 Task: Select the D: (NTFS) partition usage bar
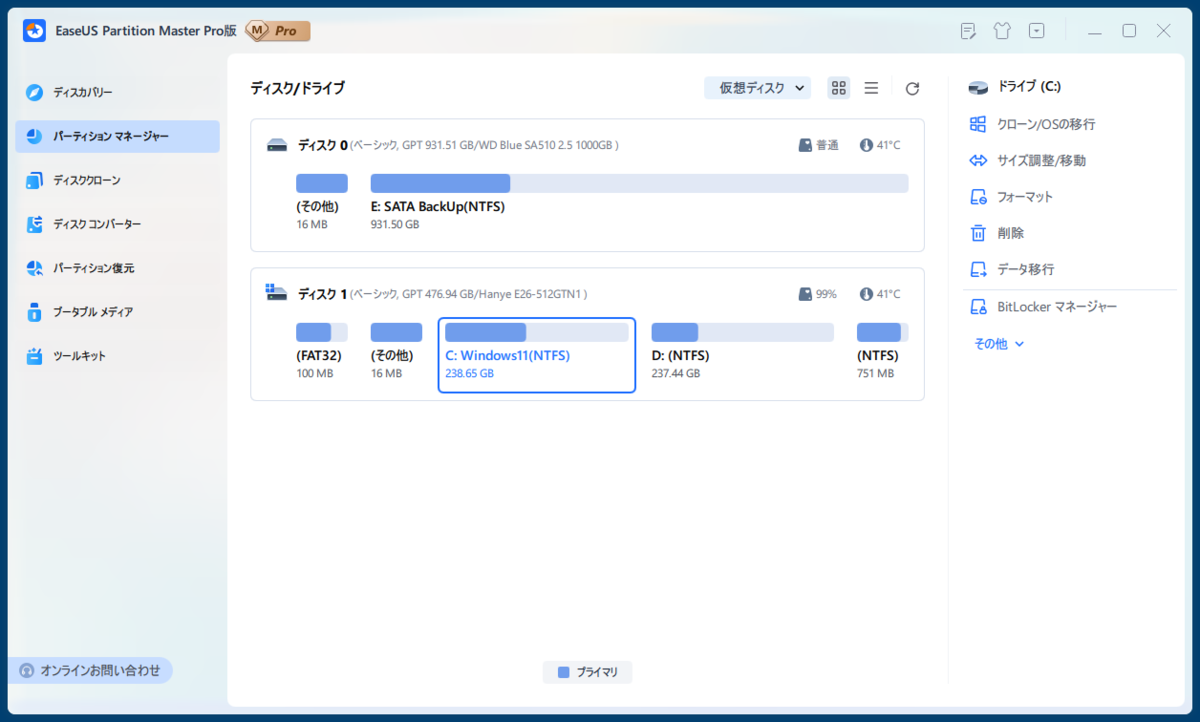click(x=742, y=332)
